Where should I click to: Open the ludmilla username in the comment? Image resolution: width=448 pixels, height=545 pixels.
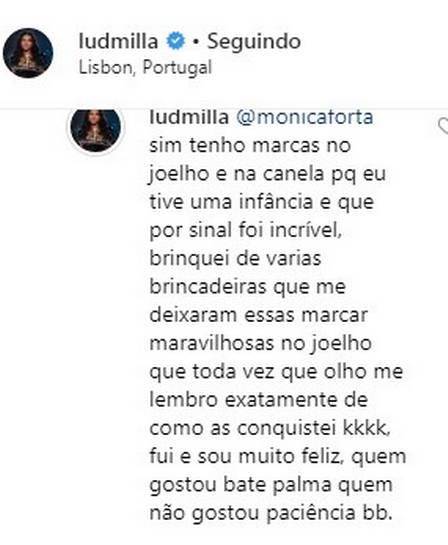[189, 117]
